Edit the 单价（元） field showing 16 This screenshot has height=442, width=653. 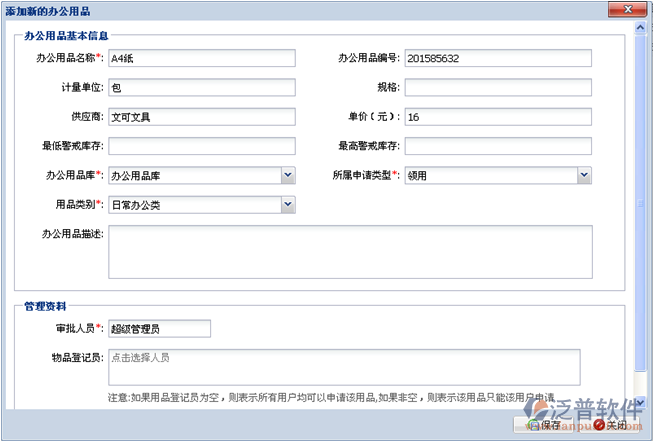[498, 117]
